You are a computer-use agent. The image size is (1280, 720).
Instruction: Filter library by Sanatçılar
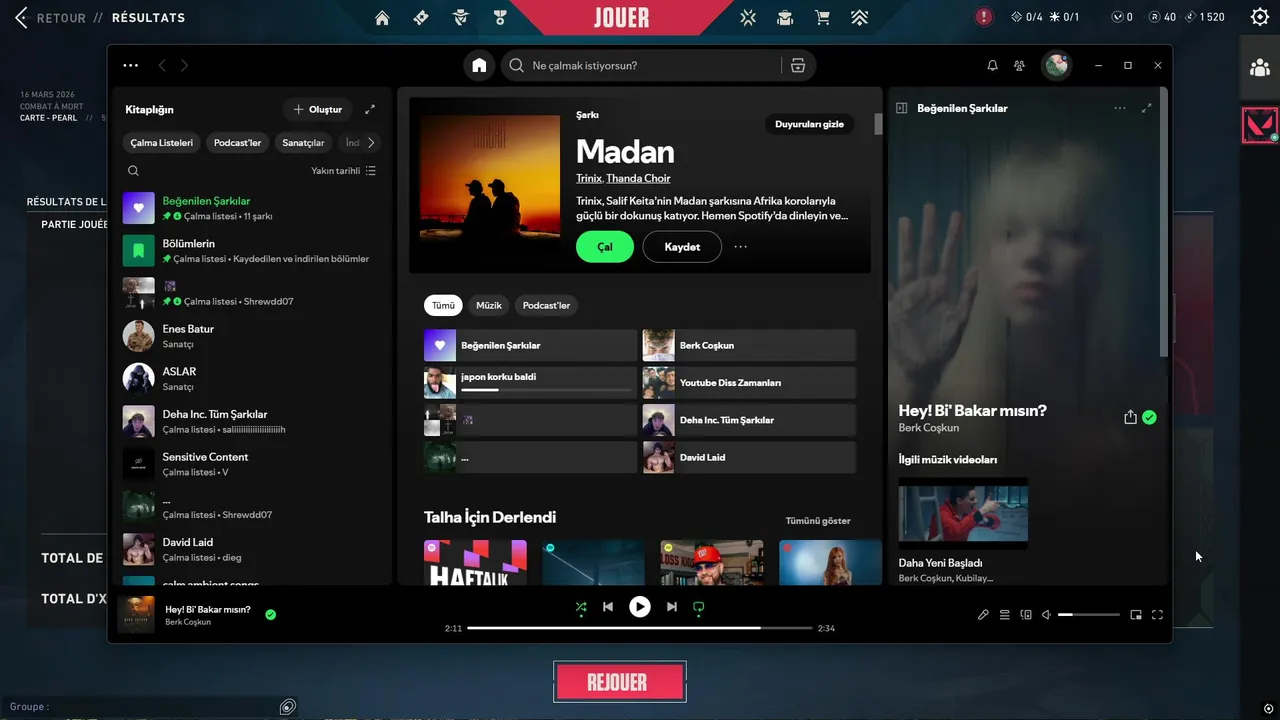point(303,143)
